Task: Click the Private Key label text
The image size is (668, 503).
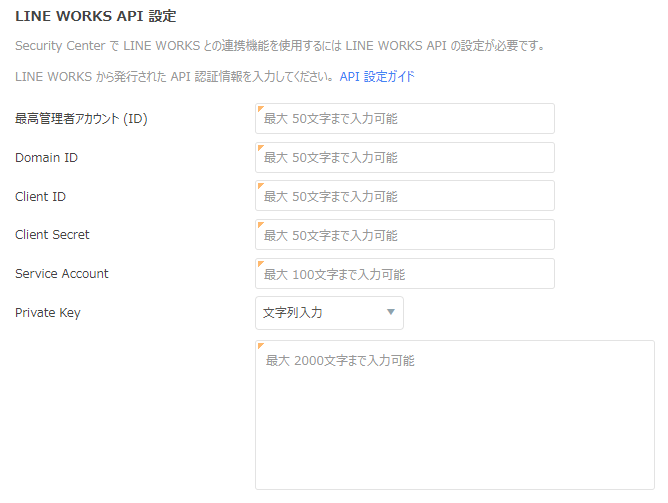Action: (x=47, y=313)
